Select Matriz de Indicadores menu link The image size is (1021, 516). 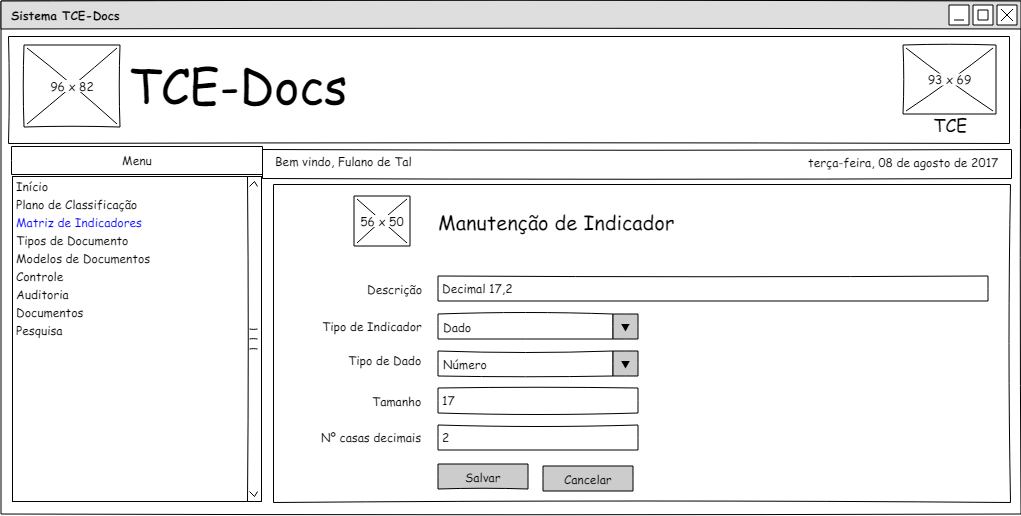point(79,223)
